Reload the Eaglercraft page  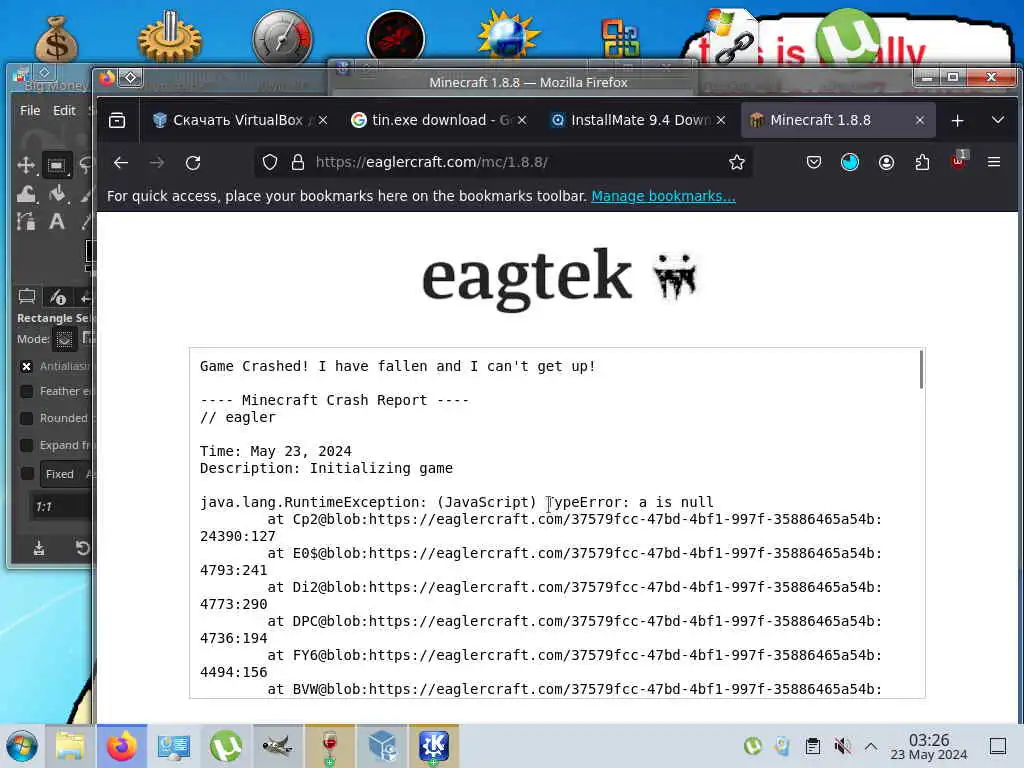[193, 163]
